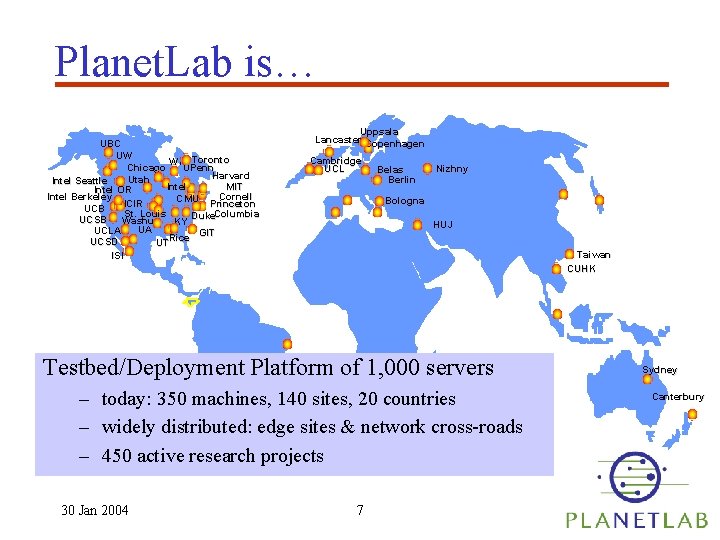Click the CUHK site marker
The image size is (720, 540).
556,269
